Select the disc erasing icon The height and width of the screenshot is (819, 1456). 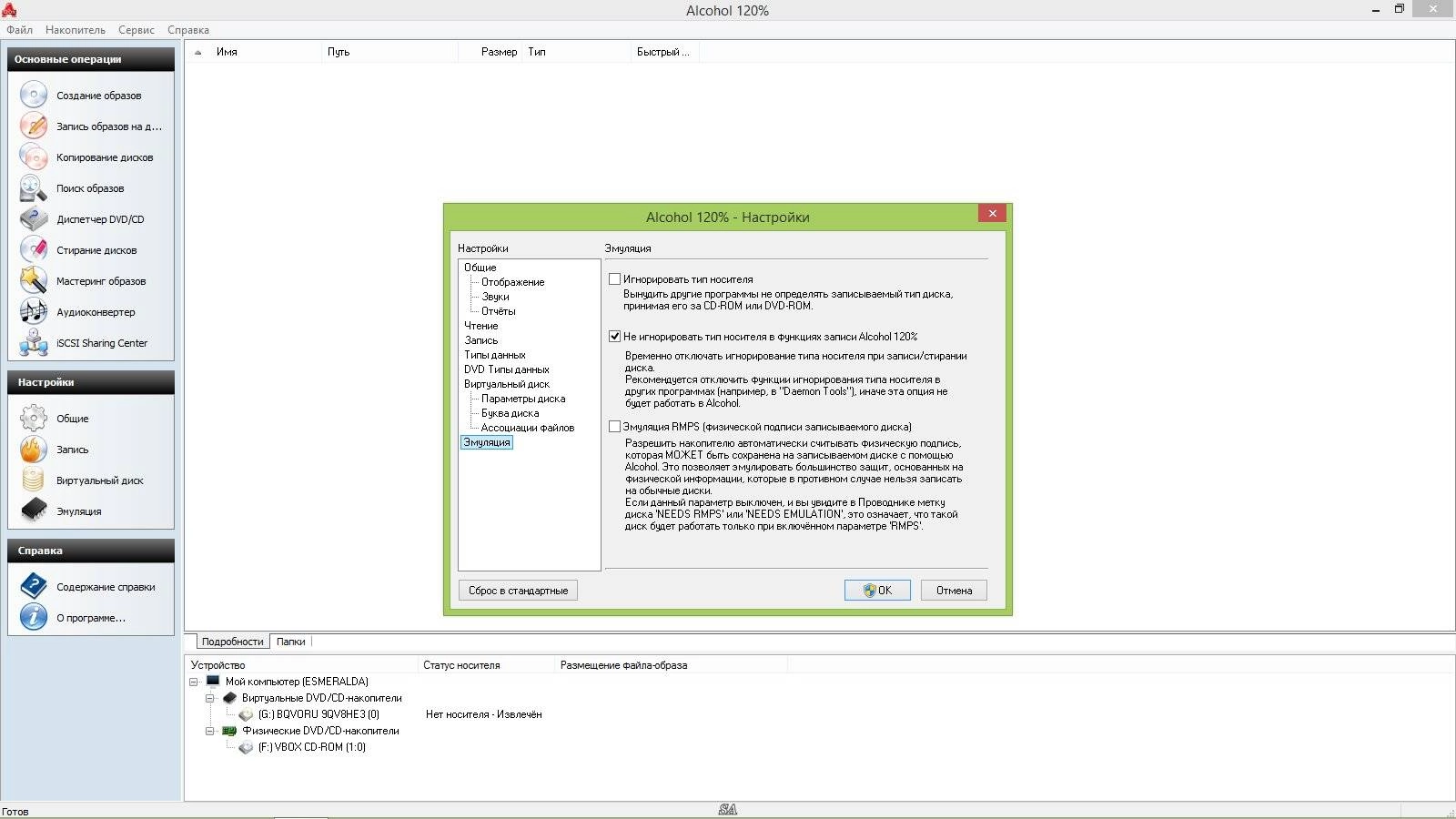[x=34, y=249]
